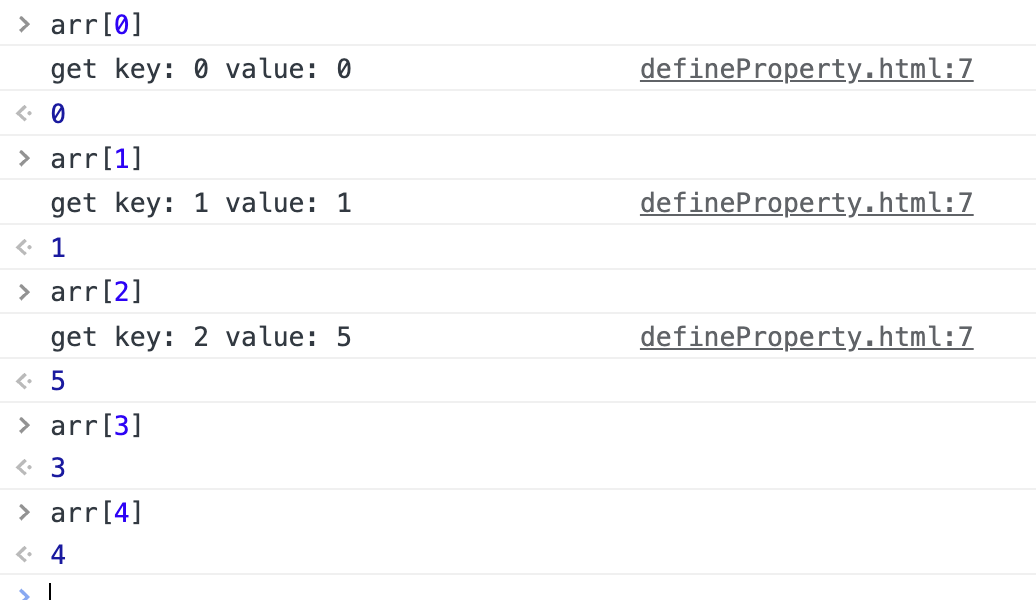Click the returned value 0
Screen dimensions: 1036x600
click(x=58, y=115)
